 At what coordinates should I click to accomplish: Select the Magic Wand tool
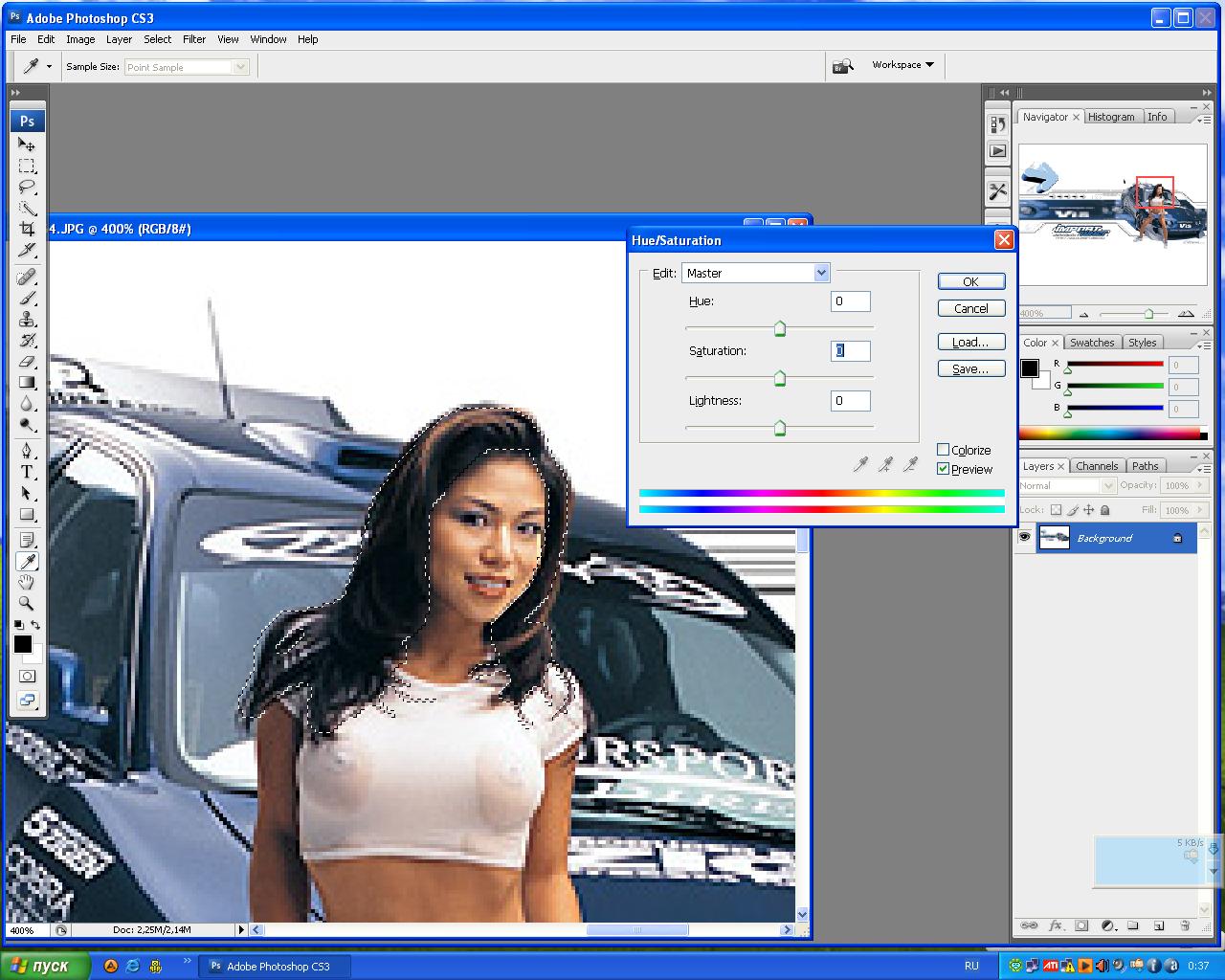[27, 208]
